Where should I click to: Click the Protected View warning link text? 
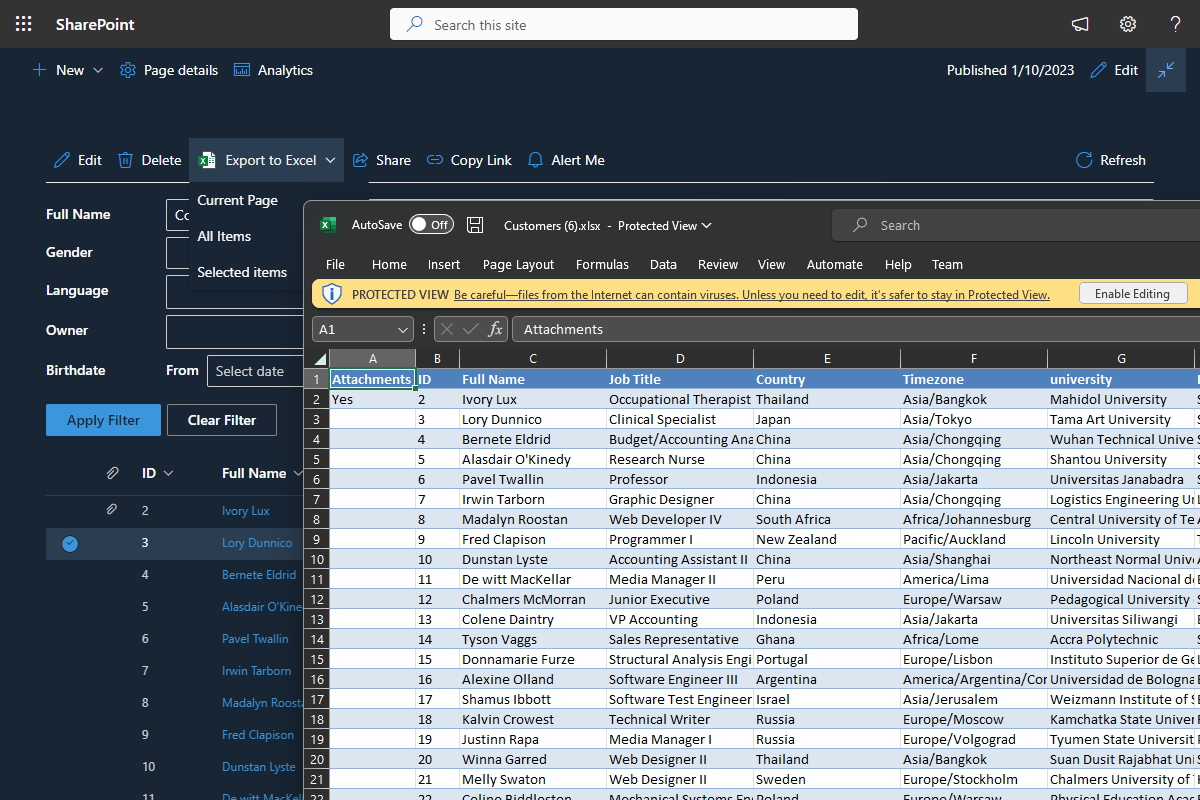[752, 295]
